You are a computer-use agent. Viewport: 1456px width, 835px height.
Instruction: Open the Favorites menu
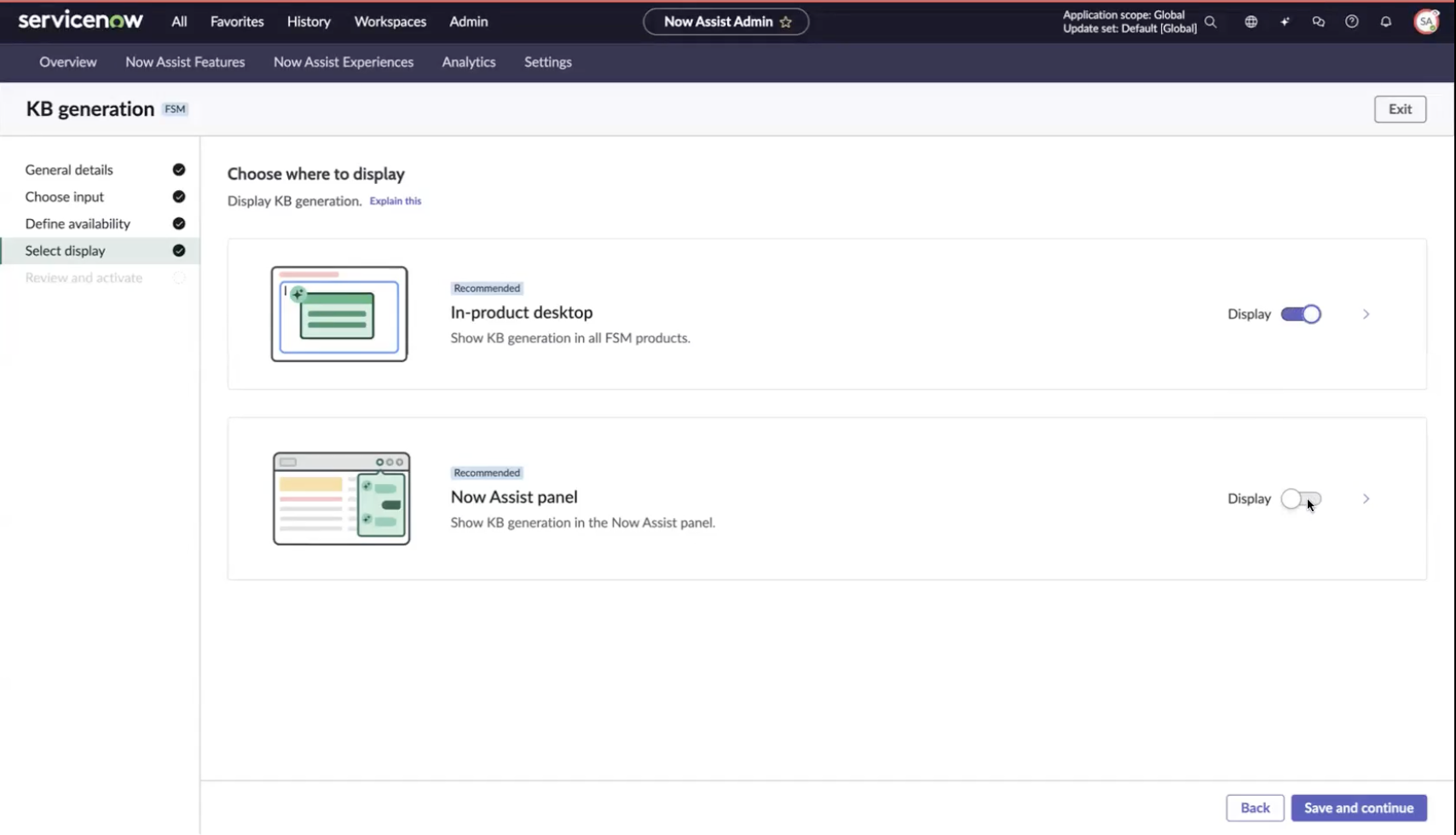[x=237, y=22]
